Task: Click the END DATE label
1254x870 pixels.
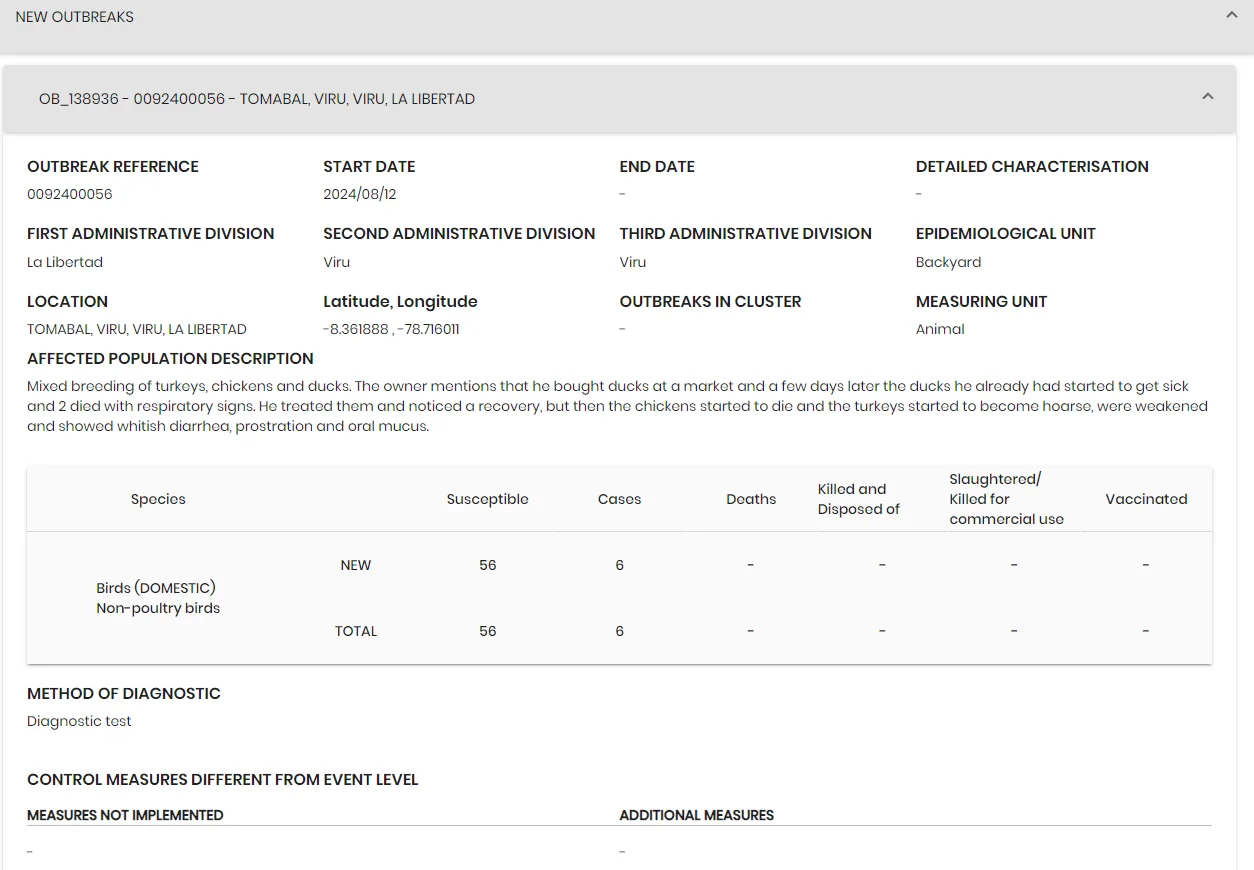Action: tap(657, 167)
